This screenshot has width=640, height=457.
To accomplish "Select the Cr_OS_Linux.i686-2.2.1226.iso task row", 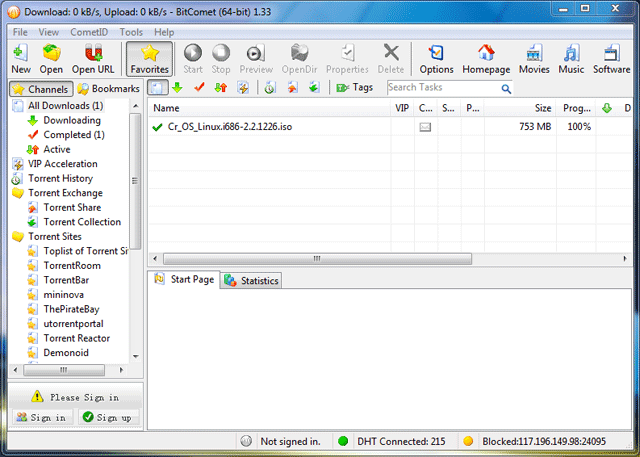I will coord(390,127).
